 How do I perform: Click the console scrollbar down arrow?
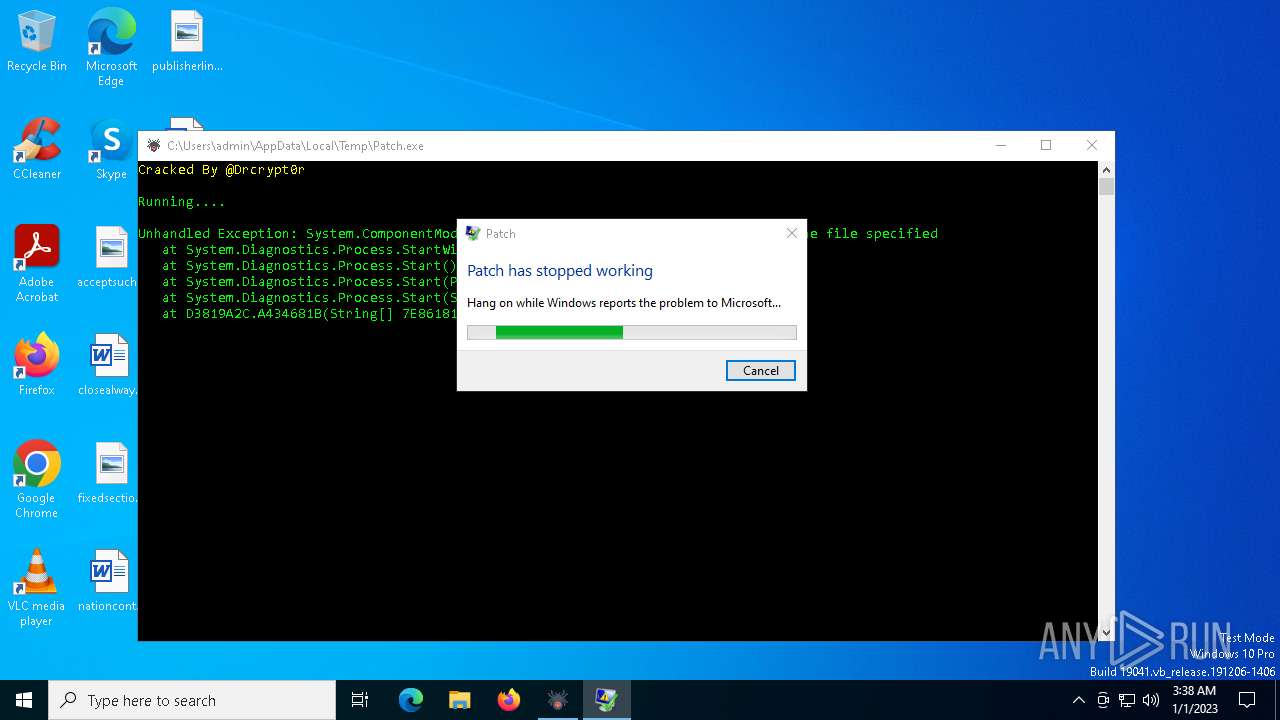1106,632
